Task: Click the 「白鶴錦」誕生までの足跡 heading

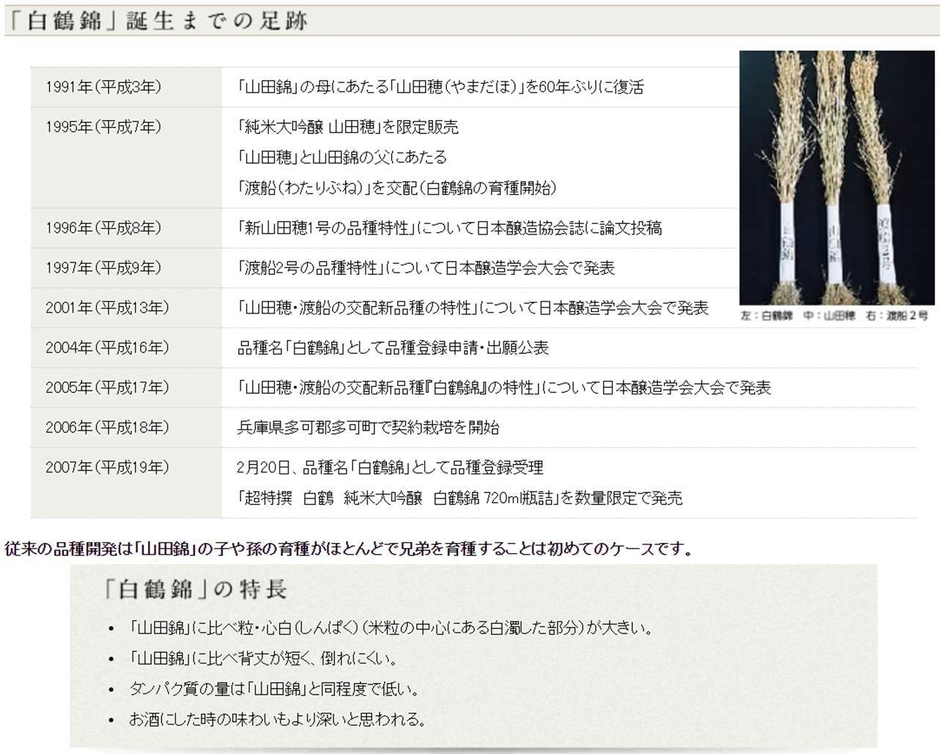Action: coord(157,20)
